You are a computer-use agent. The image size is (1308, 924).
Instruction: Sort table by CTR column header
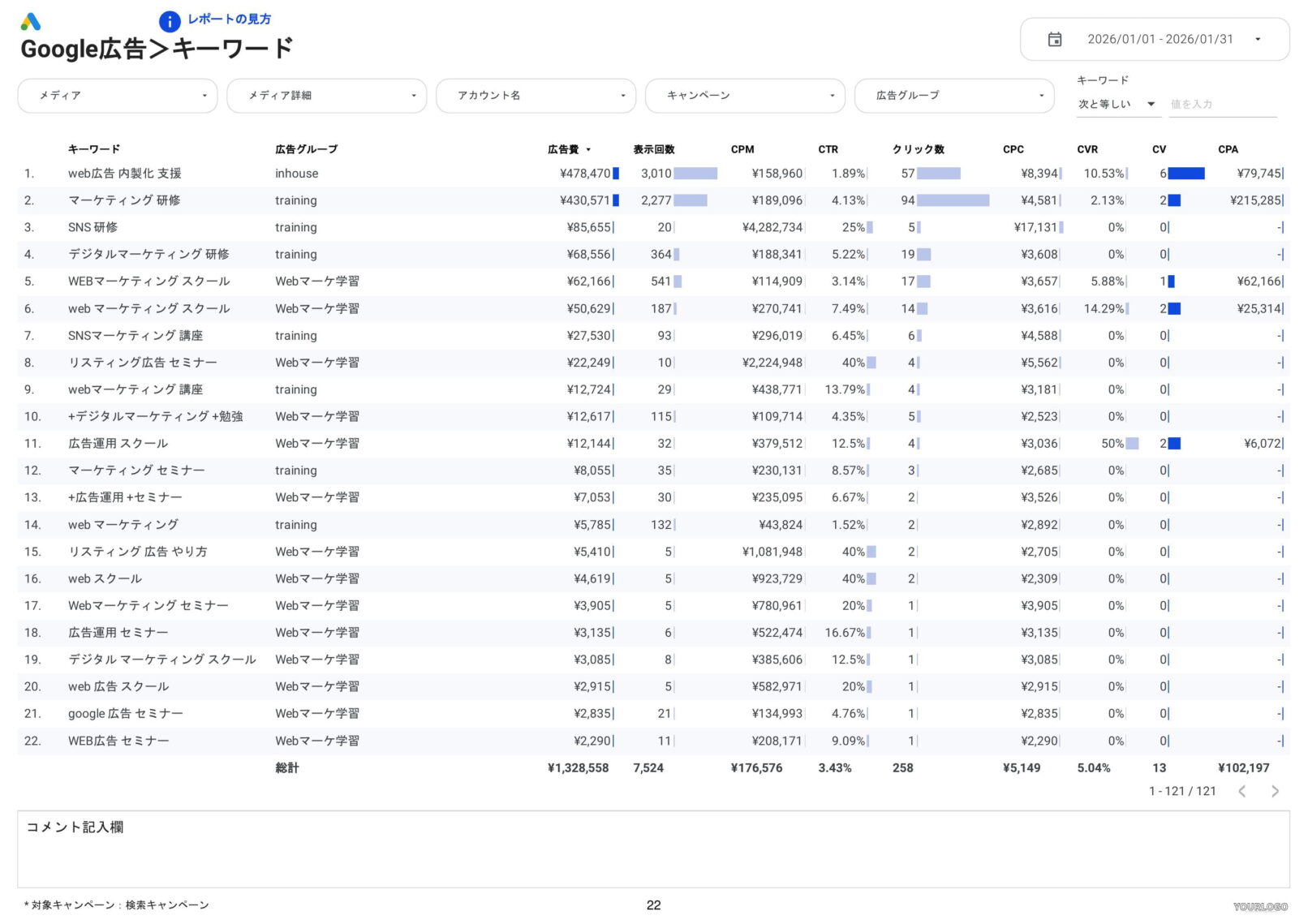tap(828, 149)
